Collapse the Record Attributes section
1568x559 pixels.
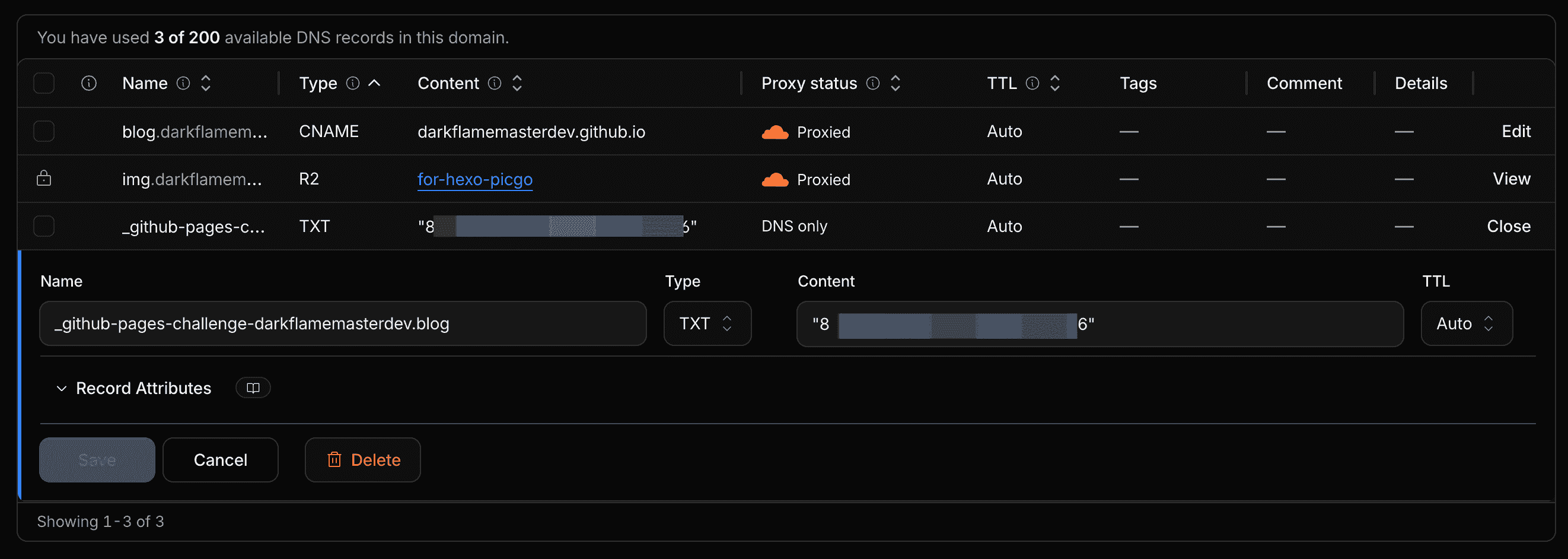(134, 389)
